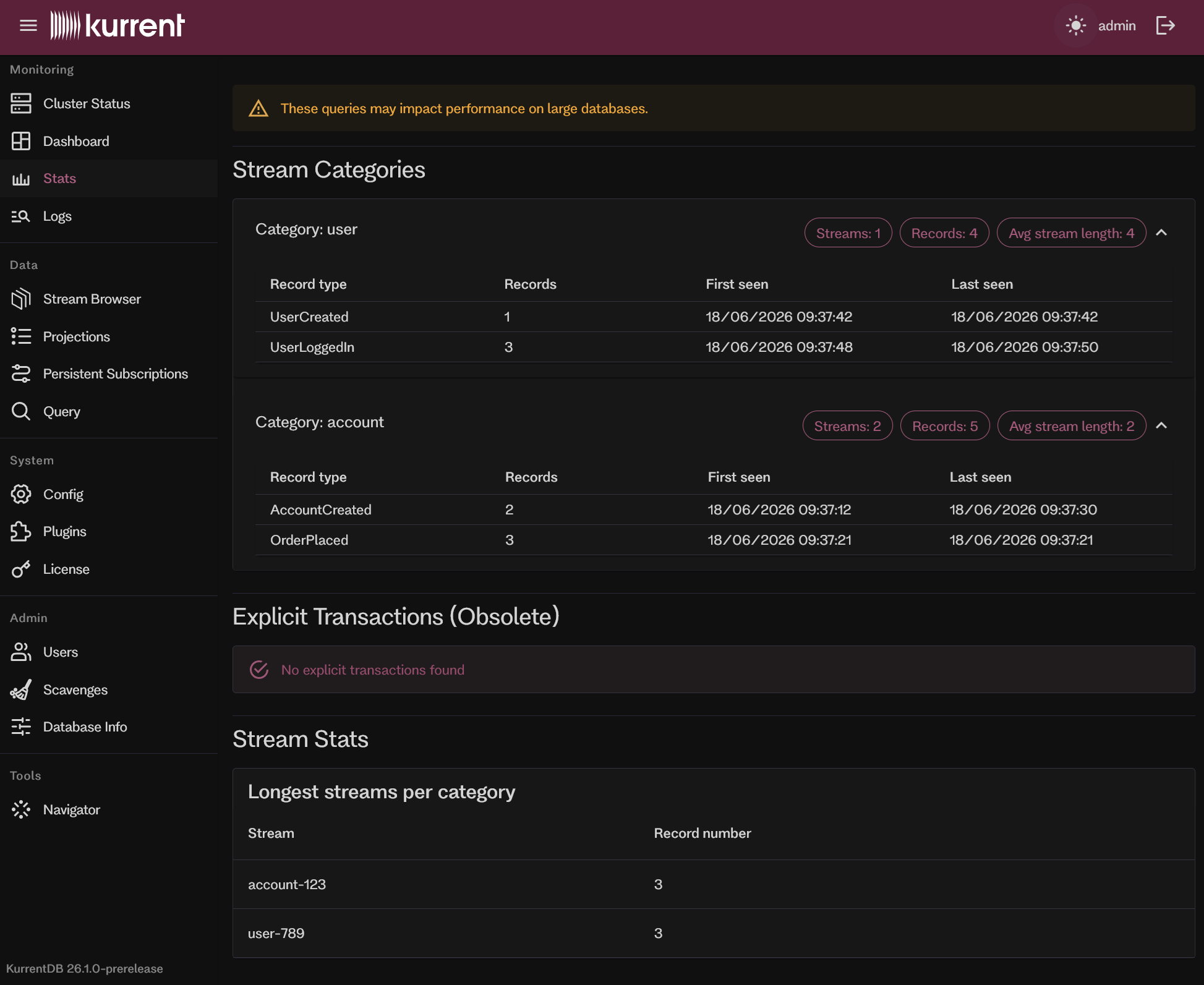Screen dimensions: 1204x985
Task: Open Projections page
Action: tap(109, 336)
